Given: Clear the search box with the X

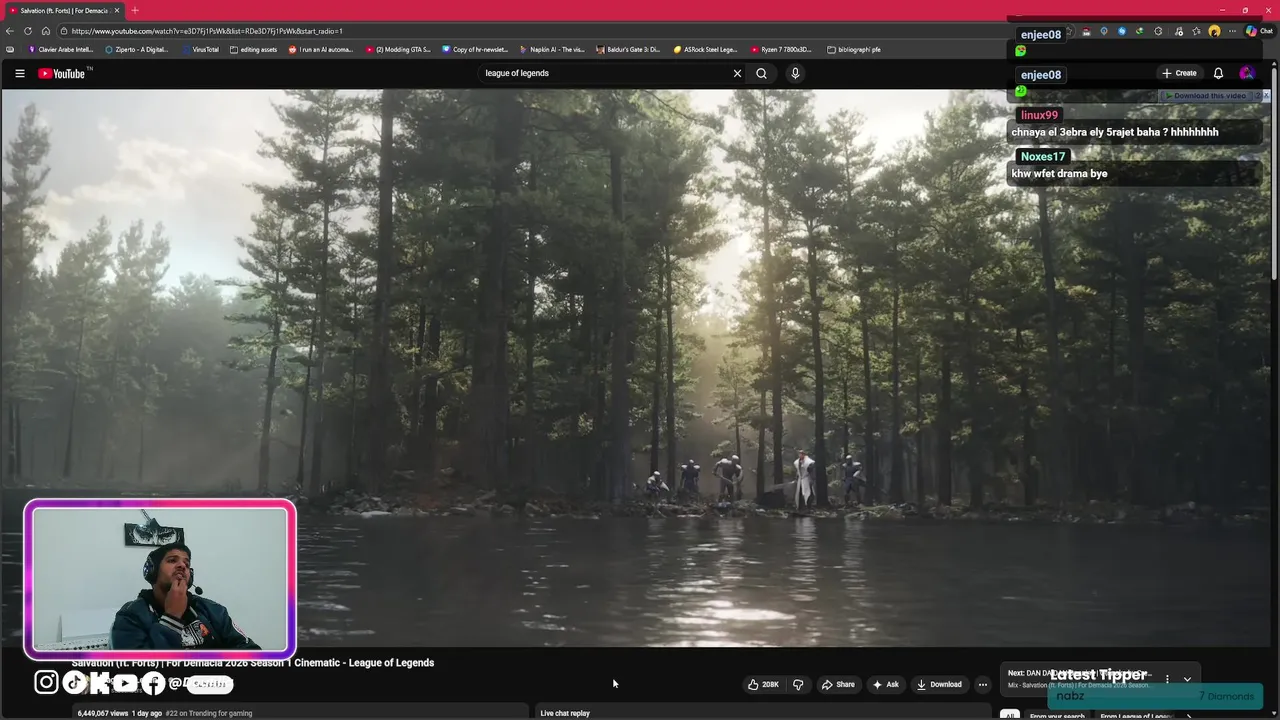Looking at the screenshot, I should click(x=738, y=73).
